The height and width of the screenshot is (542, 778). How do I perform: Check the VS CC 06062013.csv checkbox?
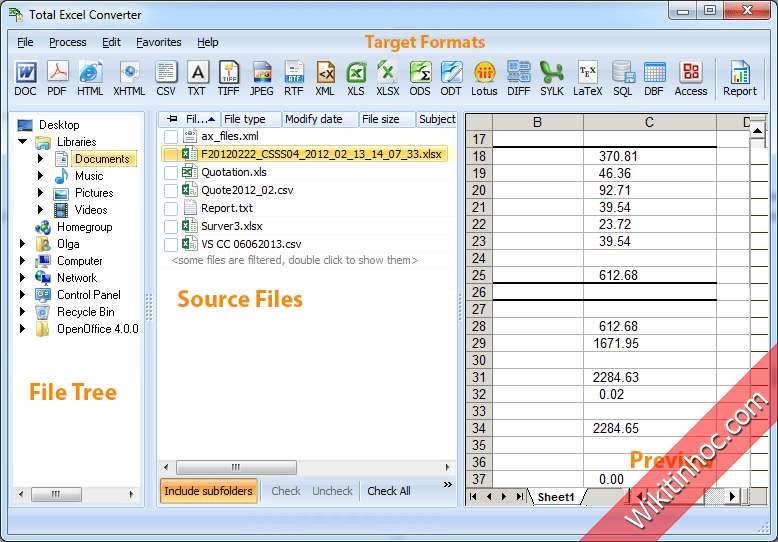(x=171, y=244)
